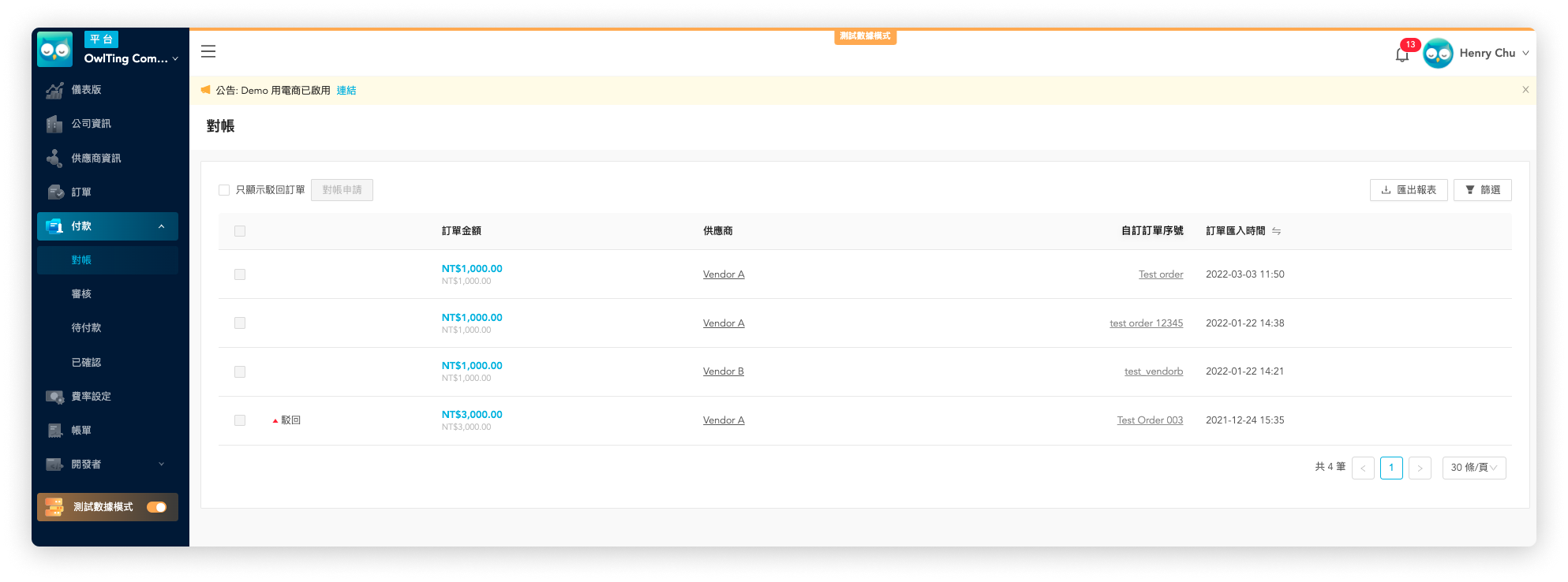1568x582 pixels.
Task: Open the Test Order 003 link
Action: point(1150,420)
